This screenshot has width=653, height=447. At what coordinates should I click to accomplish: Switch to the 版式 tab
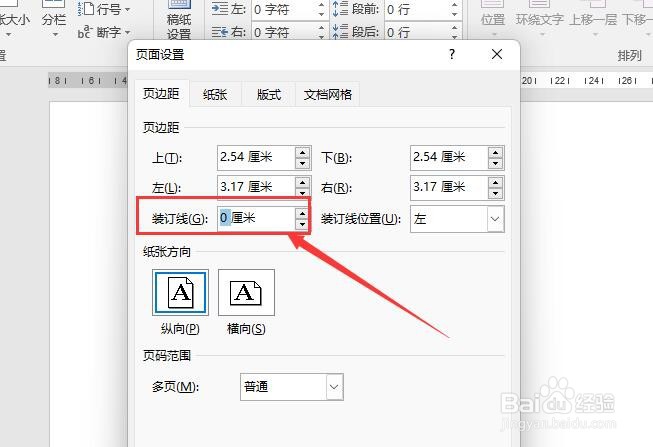tap(269, 95)
